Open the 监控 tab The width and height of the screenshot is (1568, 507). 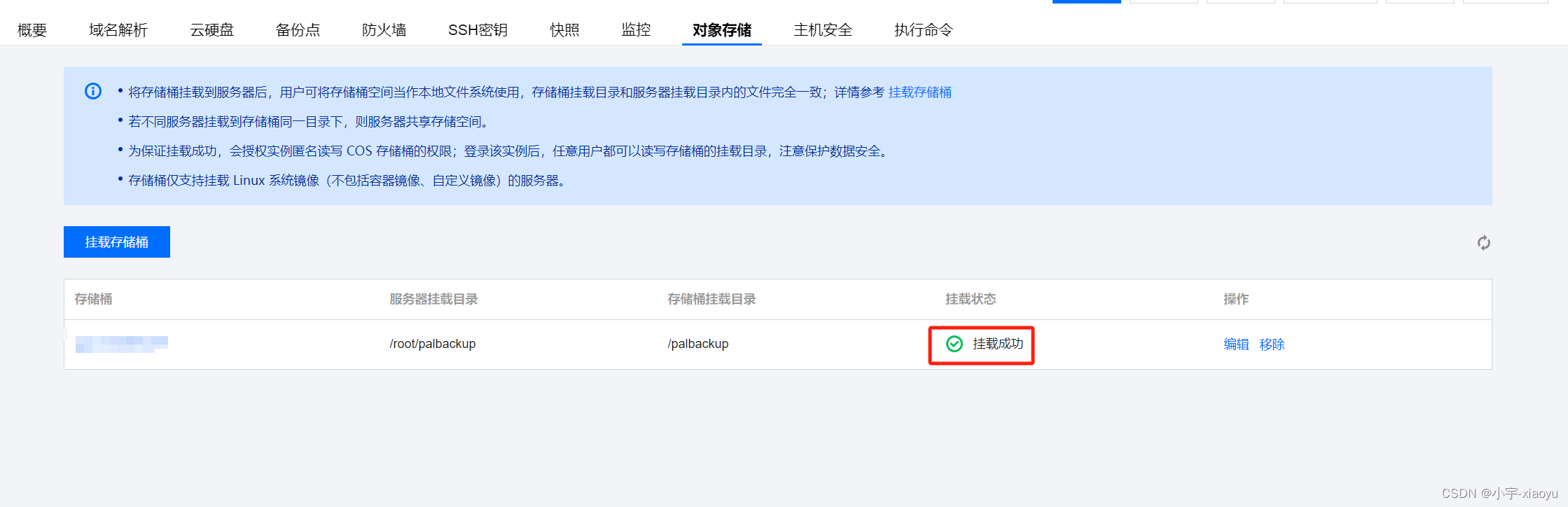636,30
